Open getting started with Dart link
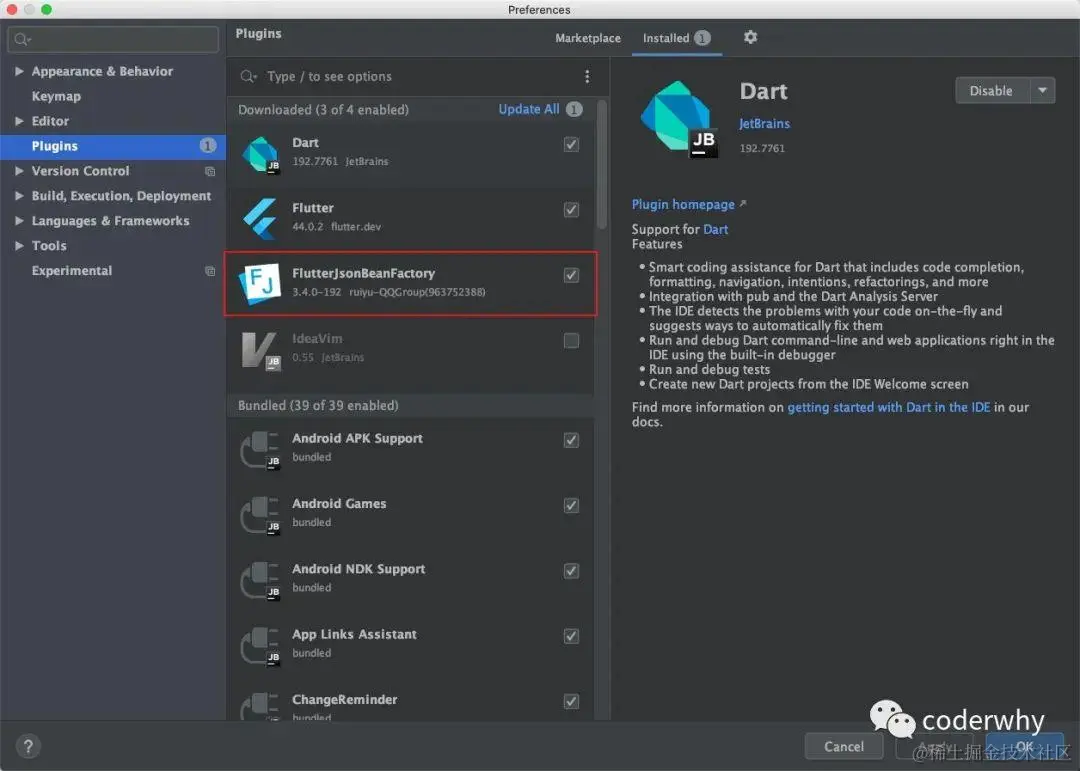The width and height of the screenshot is (1080, 771). coord(889,407)
